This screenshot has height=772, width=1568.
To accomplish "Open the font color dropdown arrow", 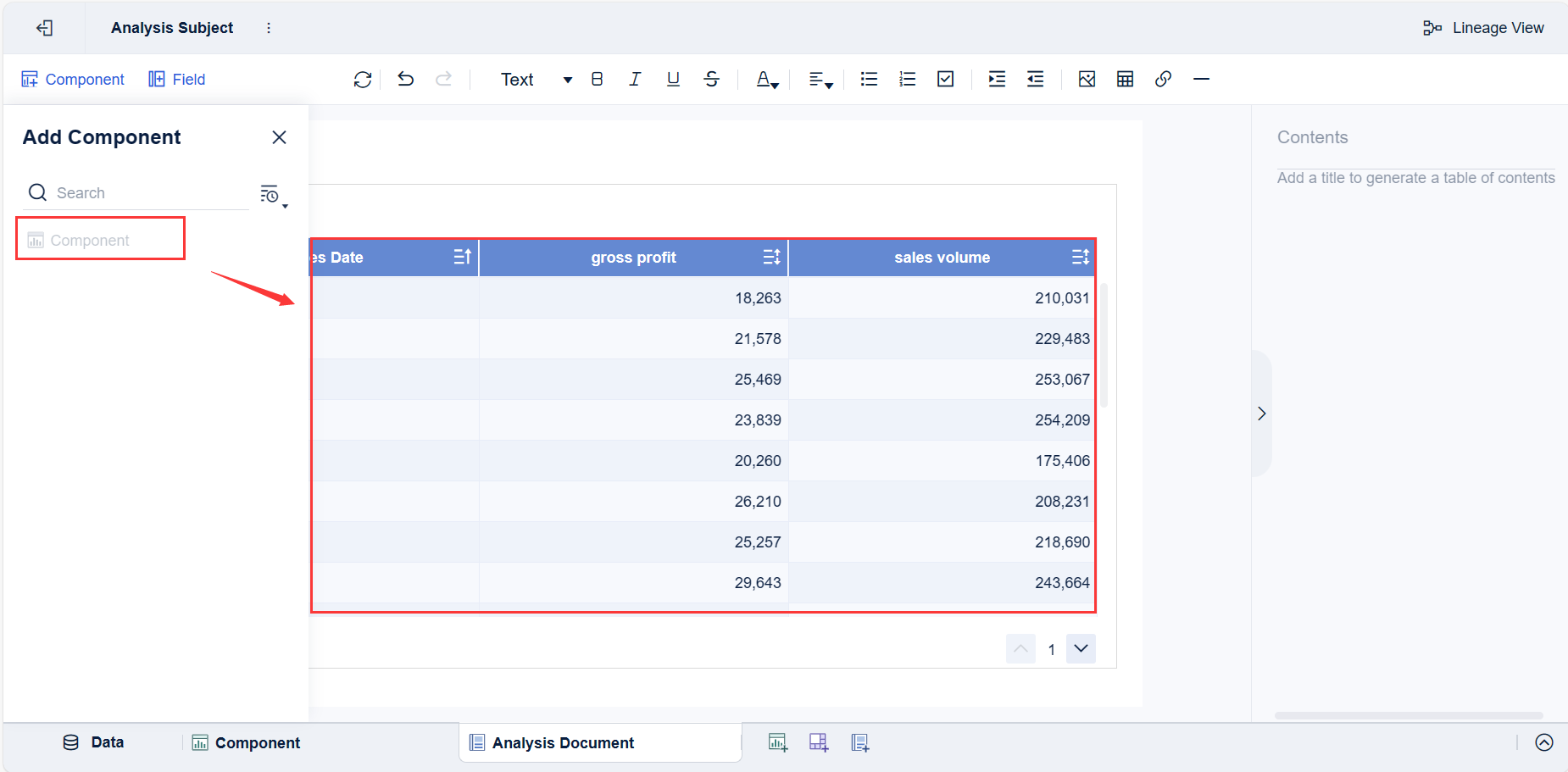I will click(773, 84).
